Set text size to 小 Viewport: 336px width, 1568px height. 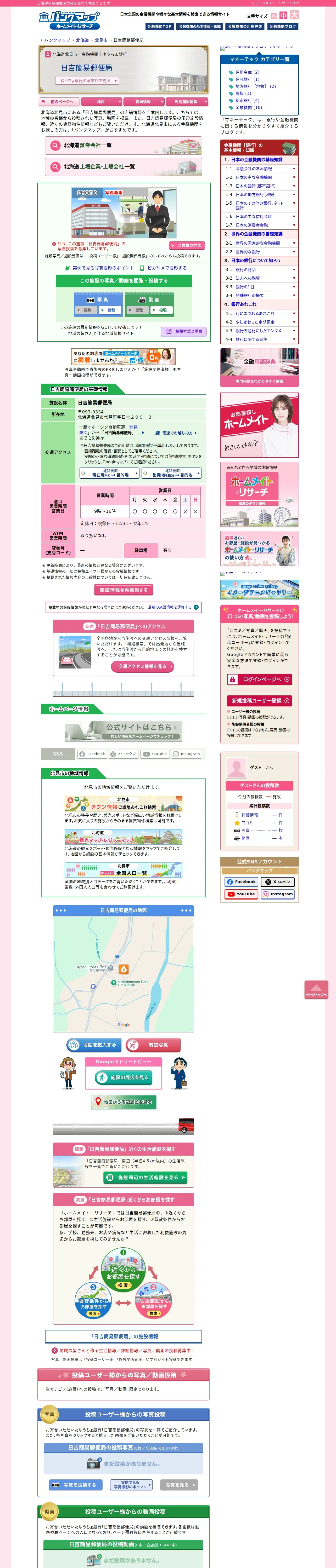274,16
